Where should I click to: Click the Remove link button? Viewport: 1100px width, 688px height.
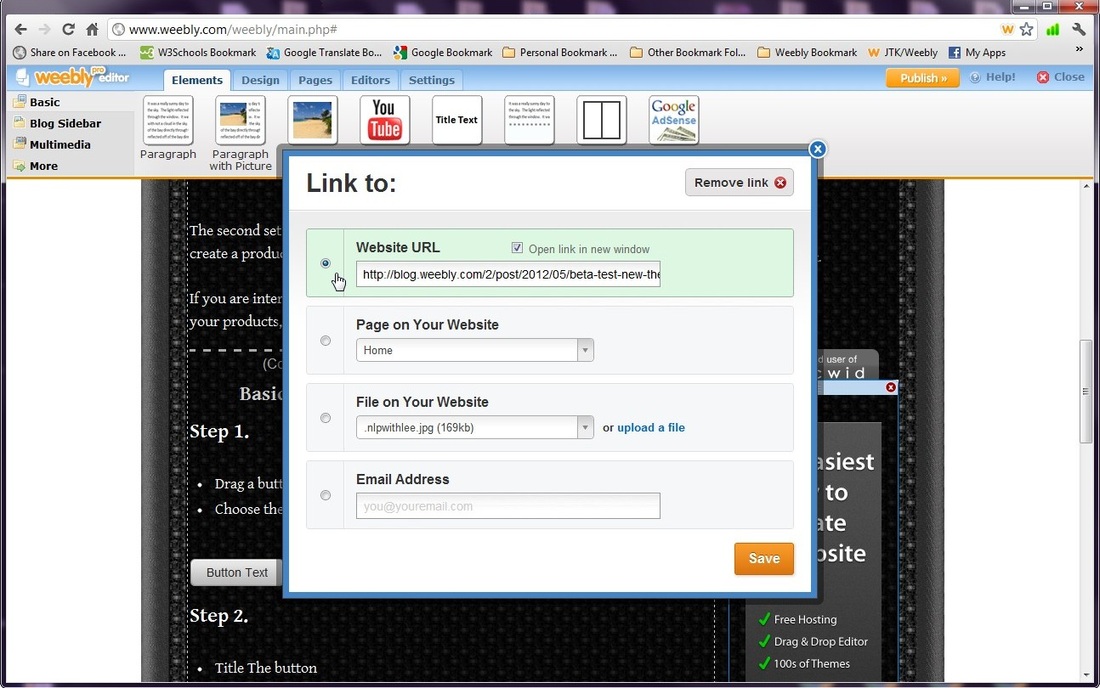click(739, 182)
